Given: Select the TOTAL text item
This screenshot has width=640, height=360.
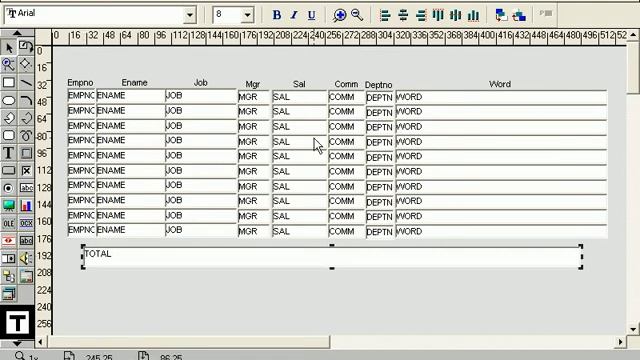Looking at the screenshot, I should pyautogui.click(x=332, y=257).
